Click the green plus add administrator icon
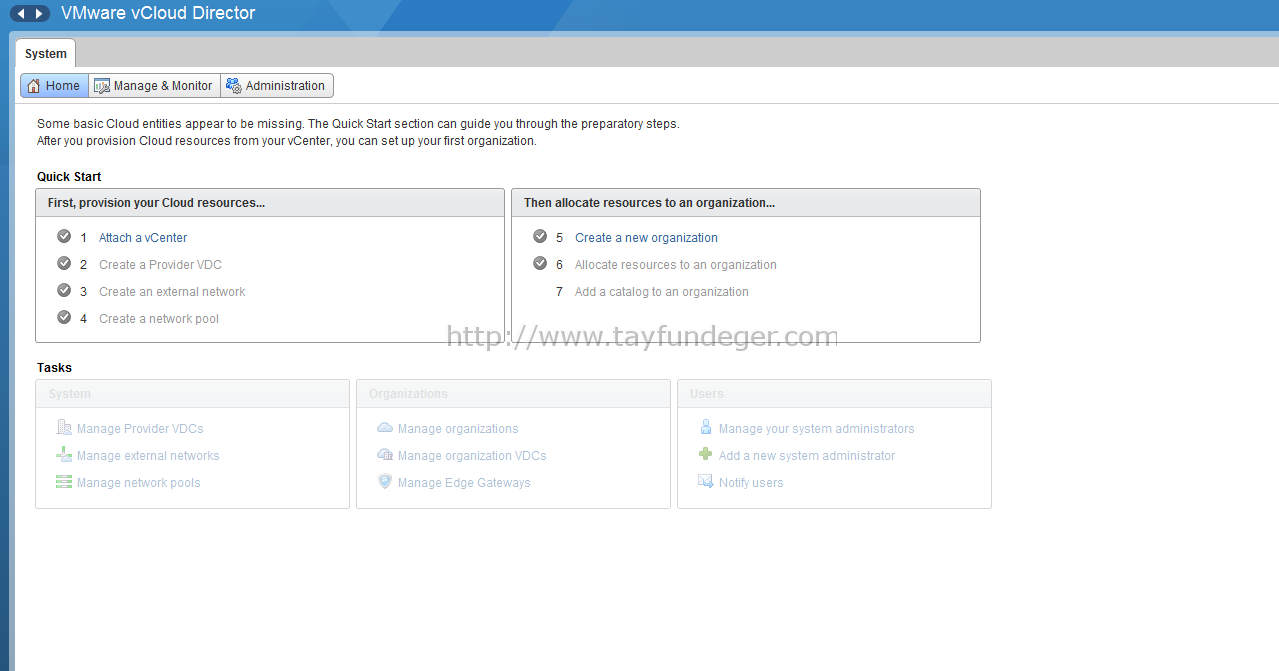1279x671 pixels. click(706, 455)
